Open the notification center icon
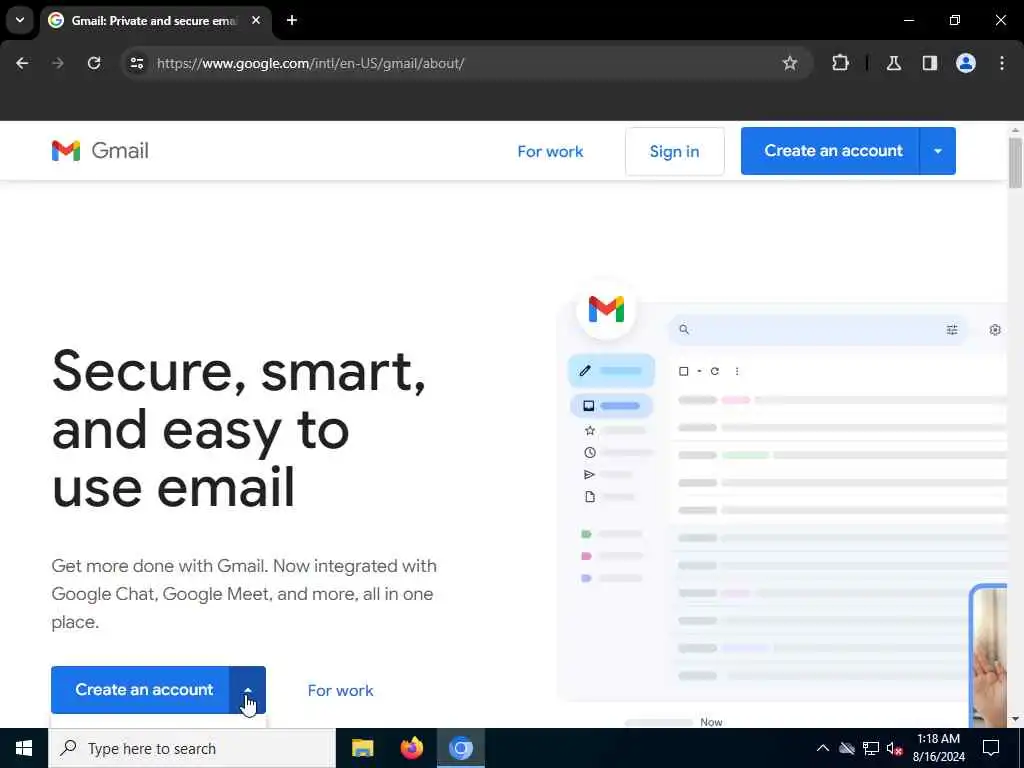 pyautogui.click(x=991, y=748)
